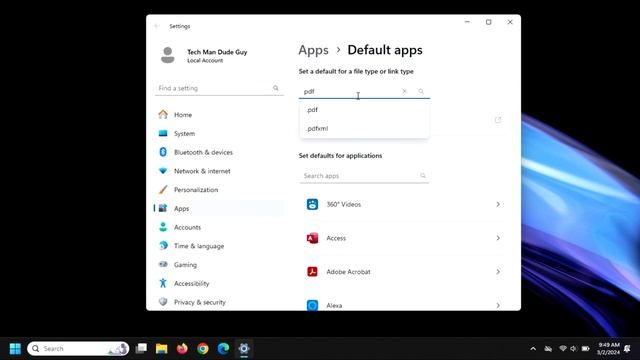This screenshot has width=640, height=360.
Task: Go to Gaming settings
Action: coord(219,265)
